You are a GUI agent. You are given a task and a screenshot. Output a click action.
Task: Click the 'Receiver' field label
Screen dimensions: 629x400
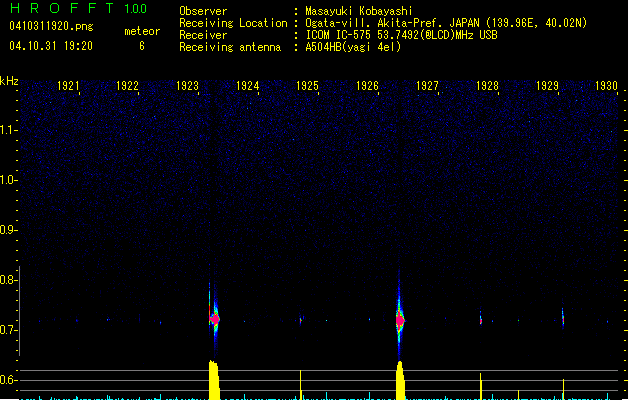203,35
